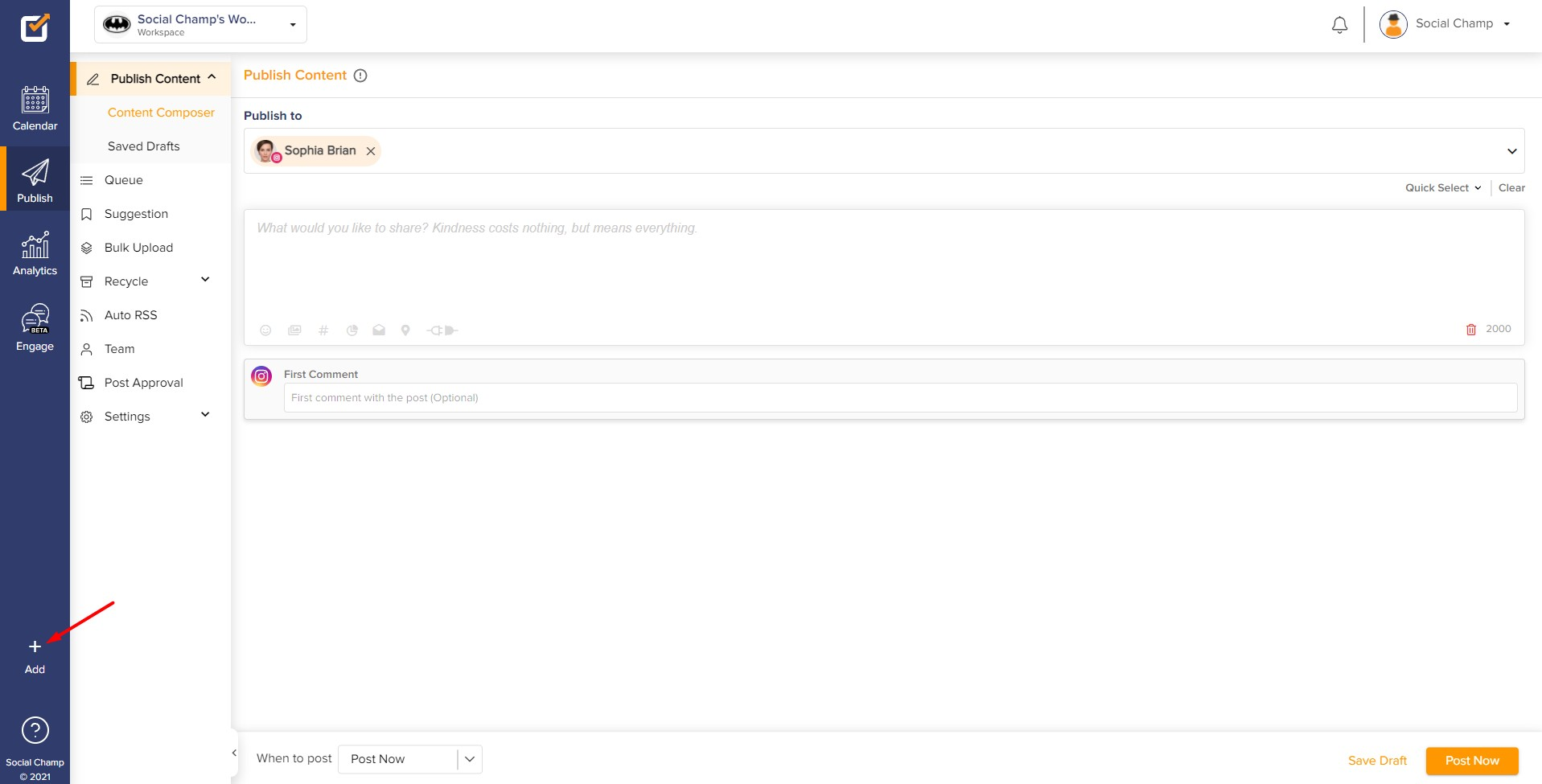
Task: Open the hashtag suggestions icon
Action: pos(323,330)
